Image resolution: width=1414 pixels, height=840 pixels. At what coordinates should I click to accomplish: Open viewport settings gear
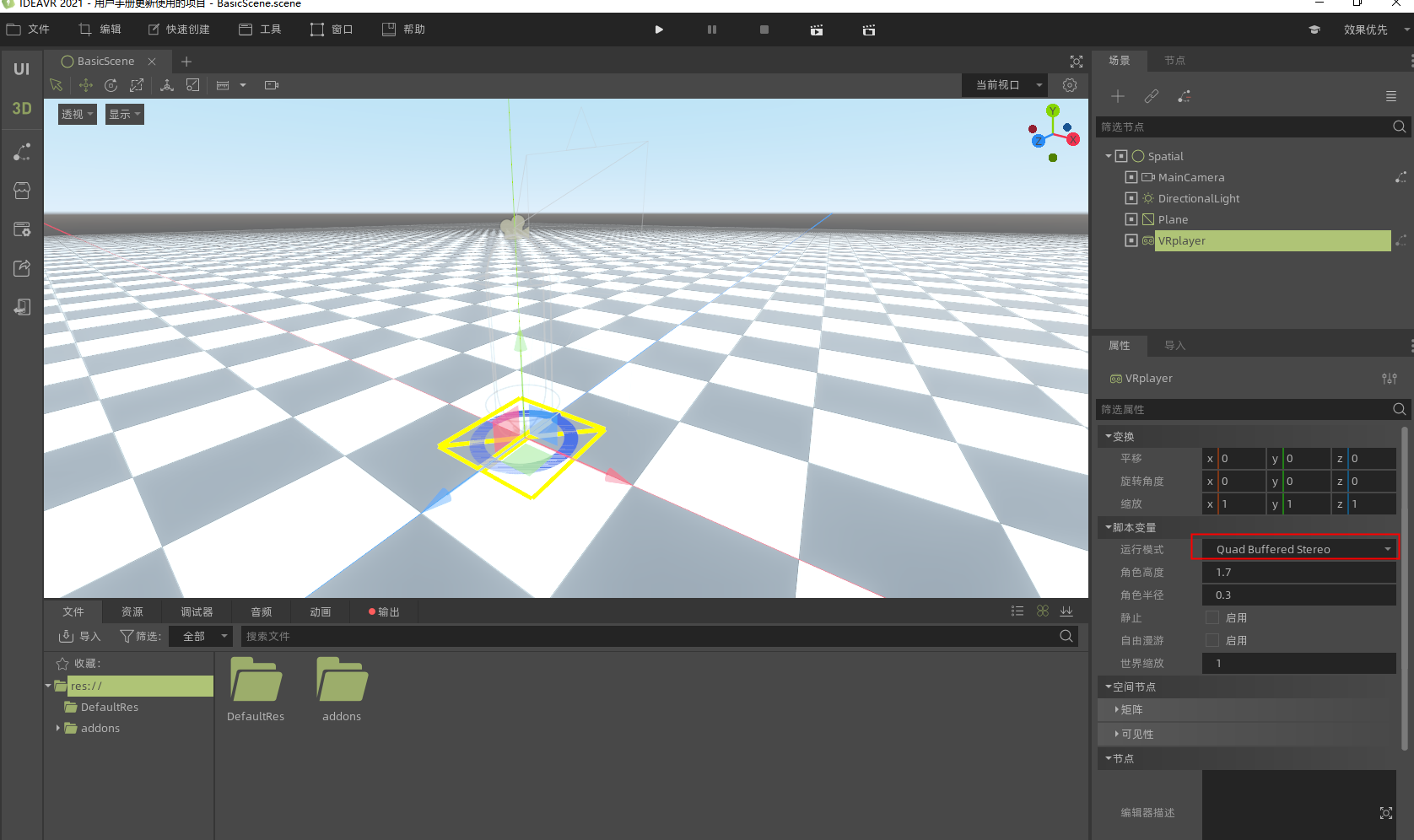point(1070,85)
